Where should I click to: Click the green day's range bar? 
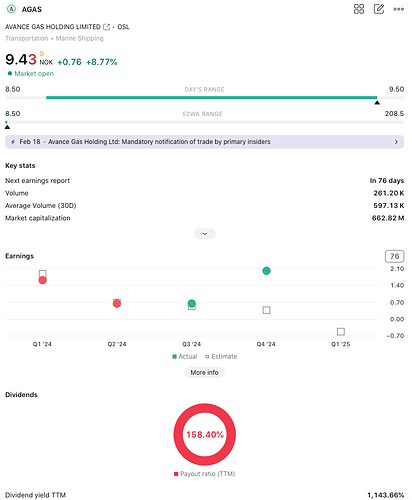point(211,98)
